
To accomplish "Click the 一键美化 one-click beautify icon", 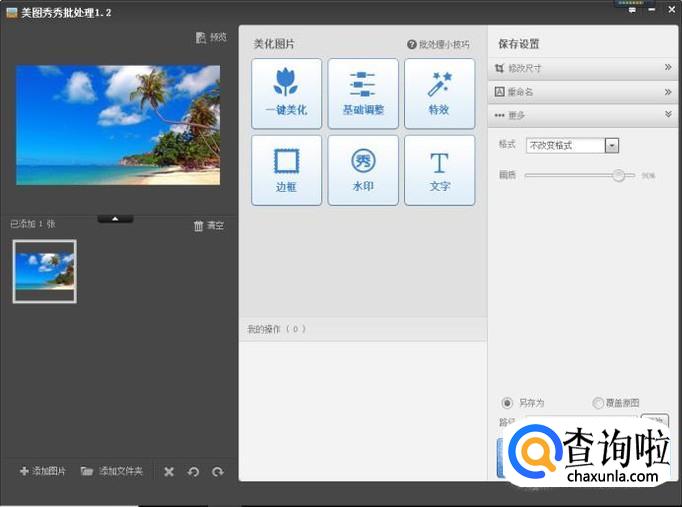I will (x=287, y=93).
